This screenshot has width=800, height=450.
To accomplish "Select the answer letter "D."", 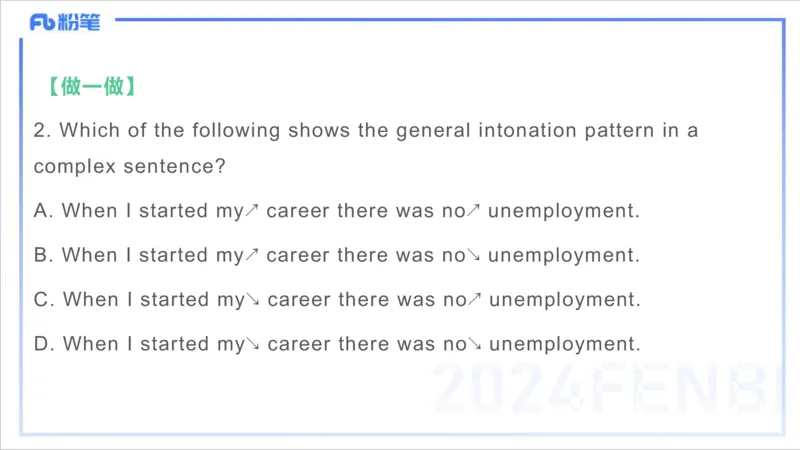I will (43, 345).
